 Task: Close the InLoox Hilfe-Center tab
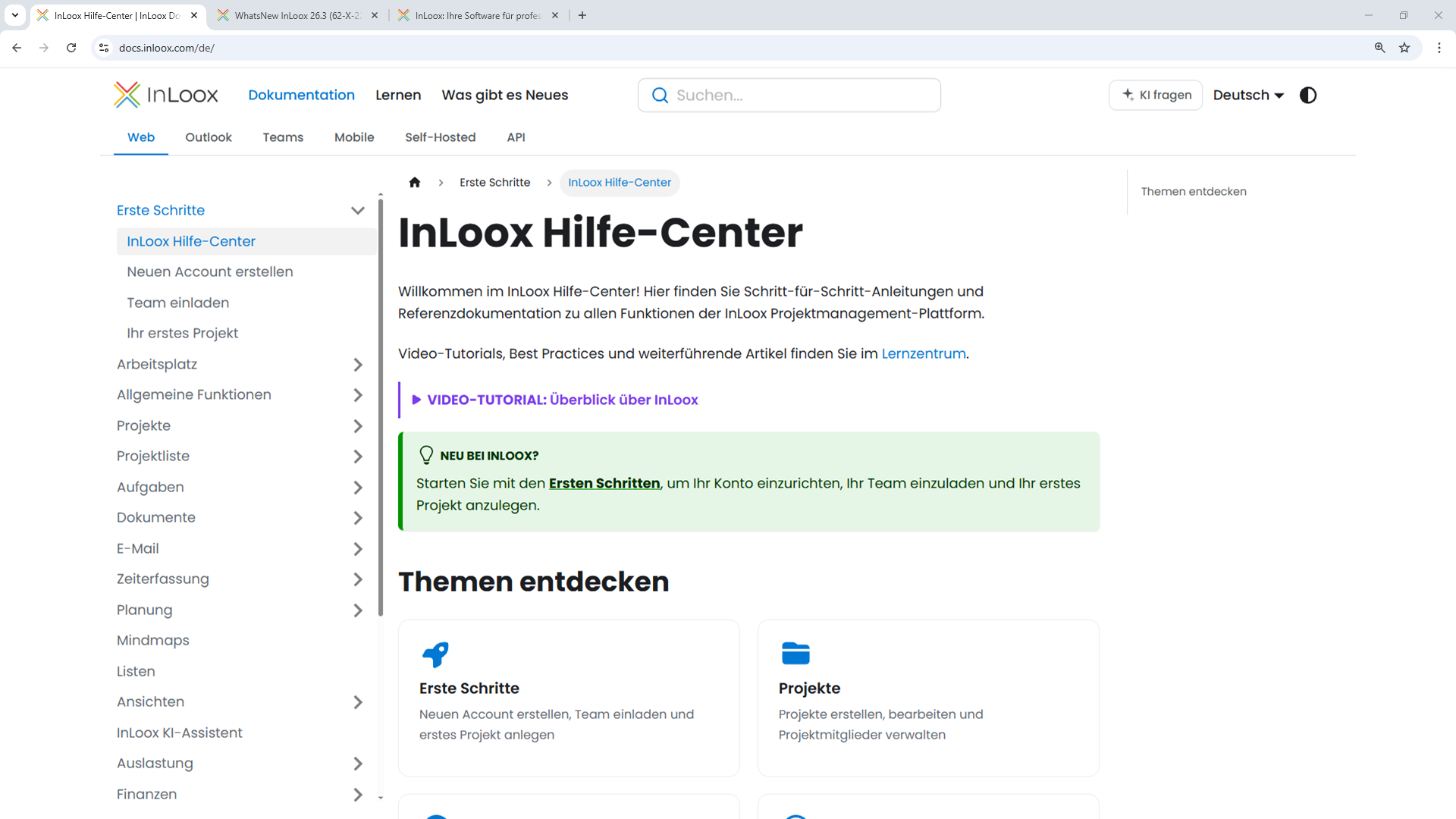click(x=194, y=15)
